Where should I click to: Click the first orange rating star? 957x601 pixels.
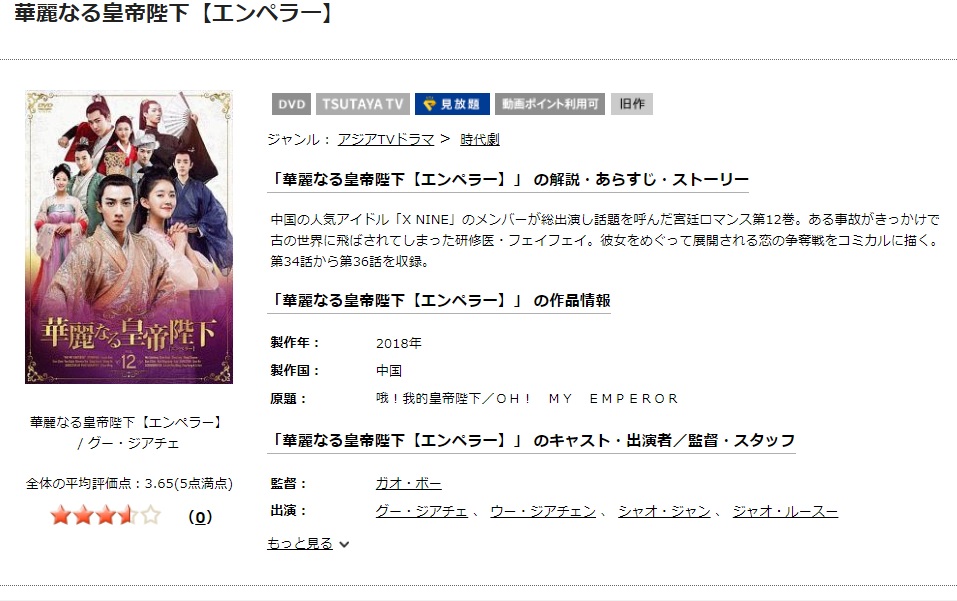pos(60,516)
